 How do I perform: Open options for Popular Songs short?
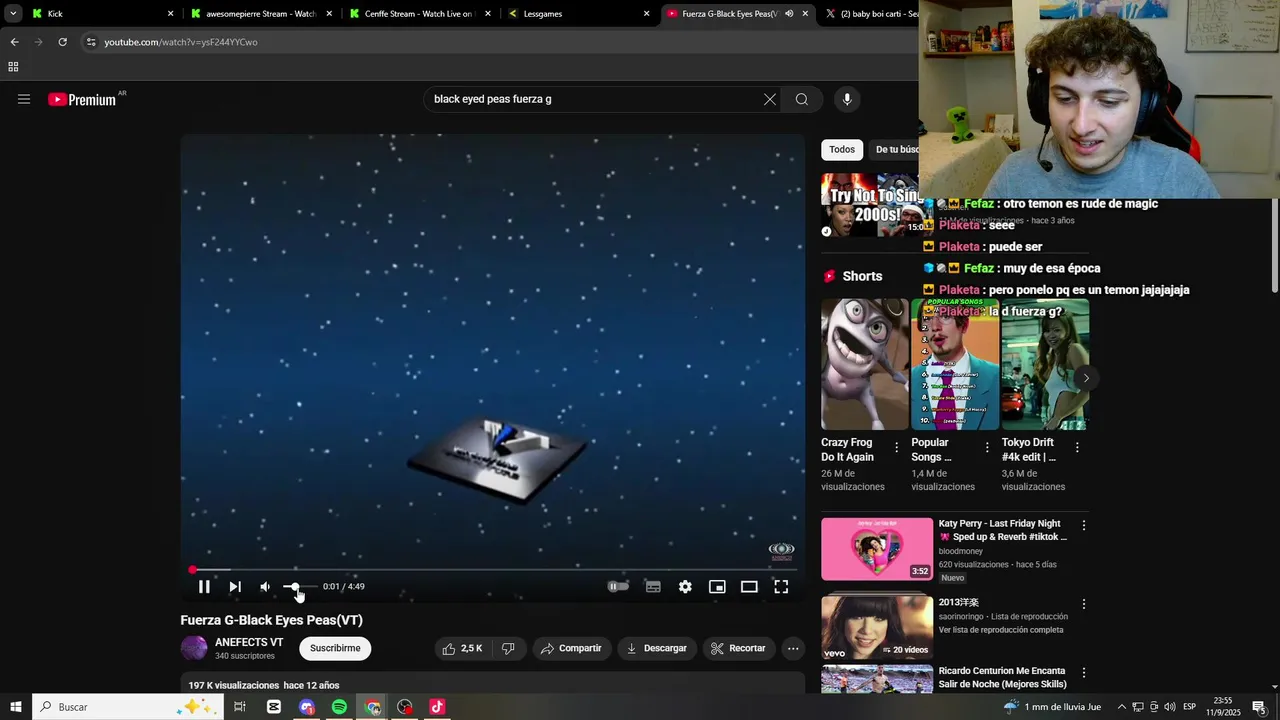click(x=987, y=447)
